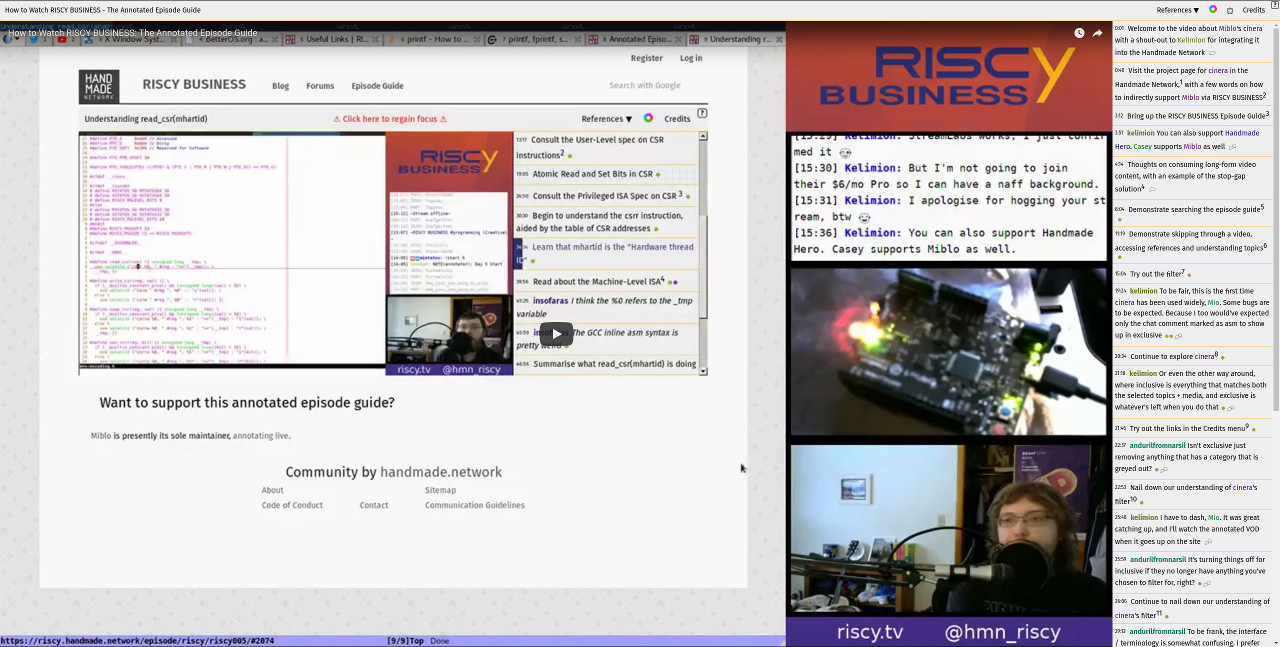The image size is (1280, 647).
Task: Click the 'Click here to regain focus' link
Action: 390,118
